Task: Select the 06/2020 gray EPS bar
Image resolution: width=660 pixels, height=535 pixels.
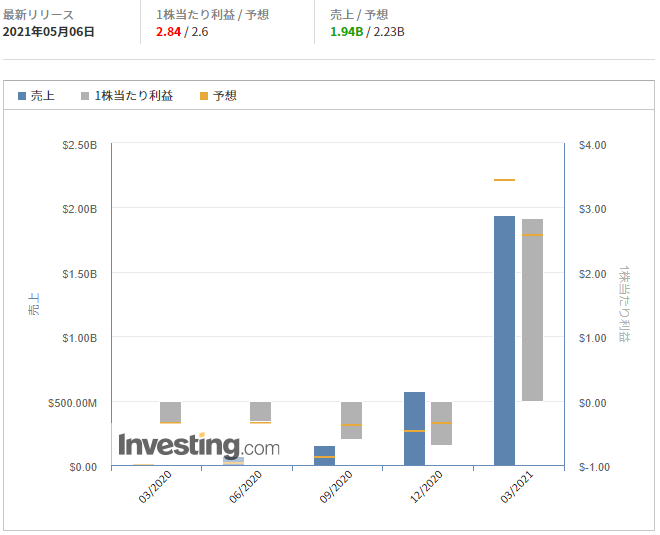Action: (261, 411)
